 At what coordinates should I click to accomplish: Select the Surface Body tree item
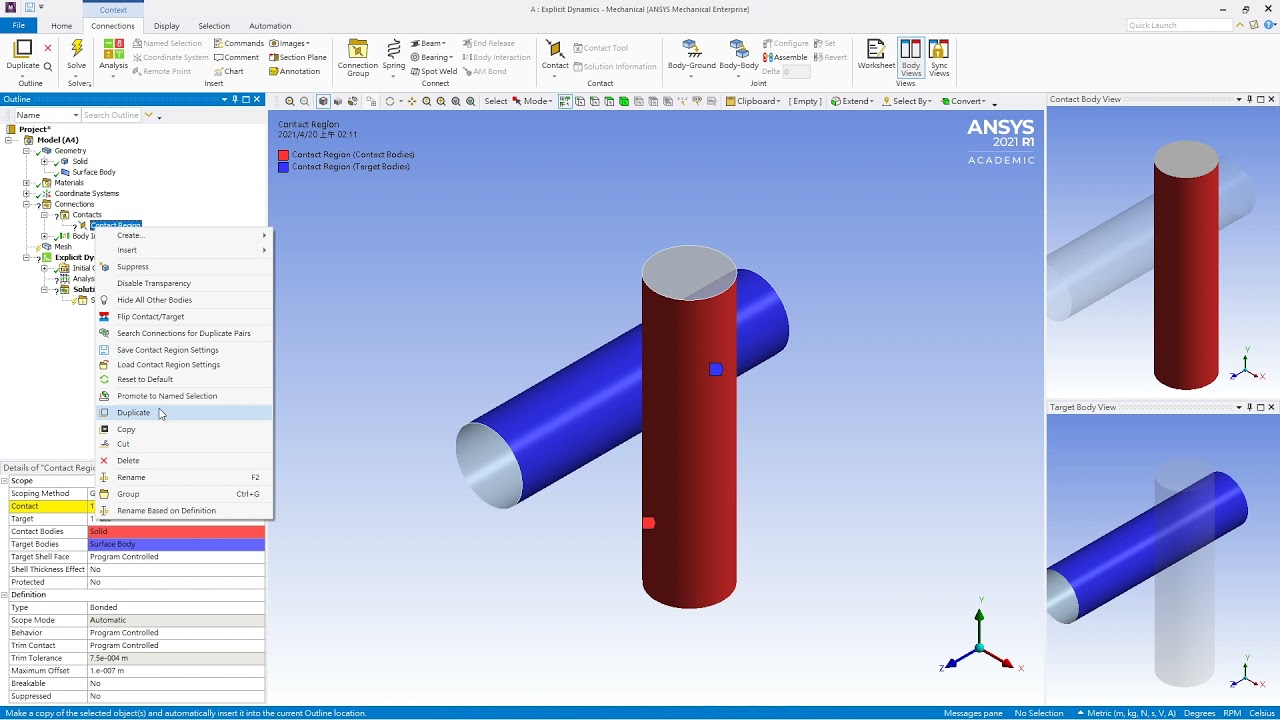pyautogui.click(x=94, y=172)
